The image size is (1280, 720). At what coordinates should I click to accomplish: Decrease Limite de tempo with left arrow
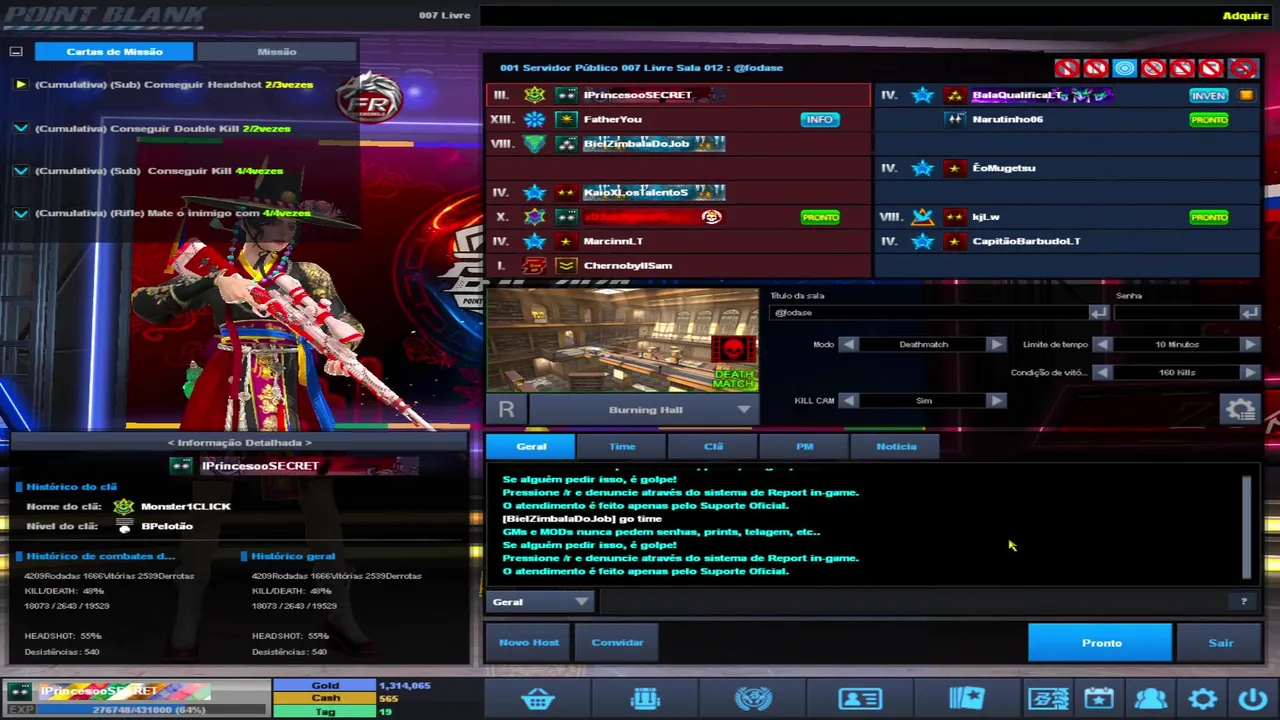coord(1101,344)
